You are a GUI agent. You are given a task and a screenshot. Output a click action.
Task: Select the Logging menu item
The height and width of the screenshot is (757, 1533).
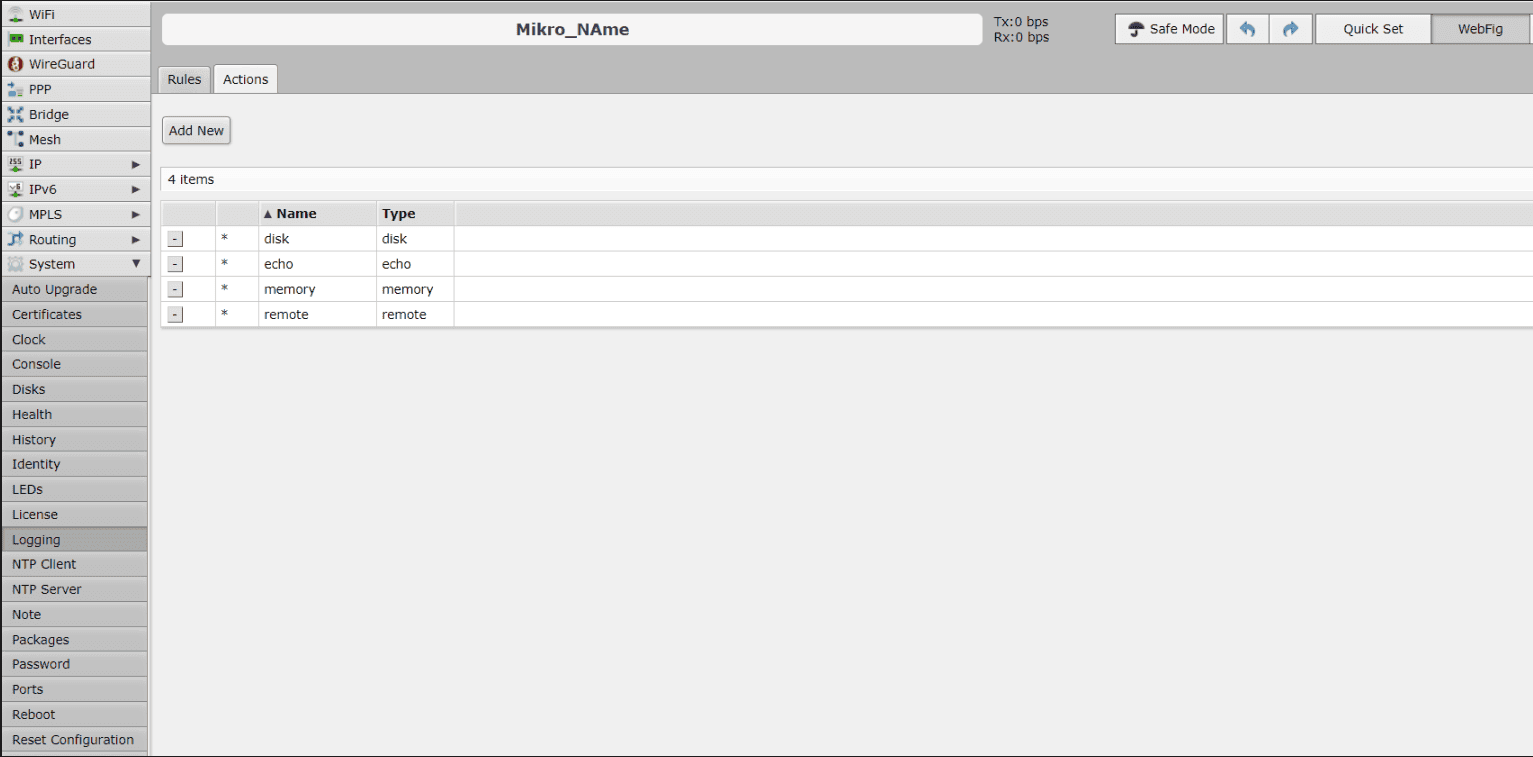click(x=74, y=539)
